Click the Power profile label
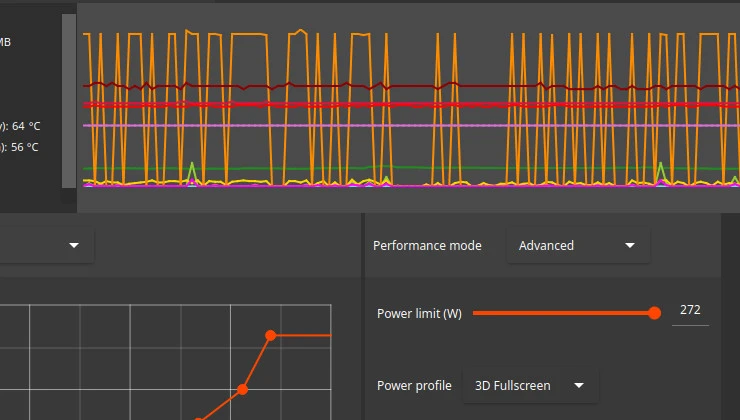This screenshot has width=740, height=420. coord(414,386)
